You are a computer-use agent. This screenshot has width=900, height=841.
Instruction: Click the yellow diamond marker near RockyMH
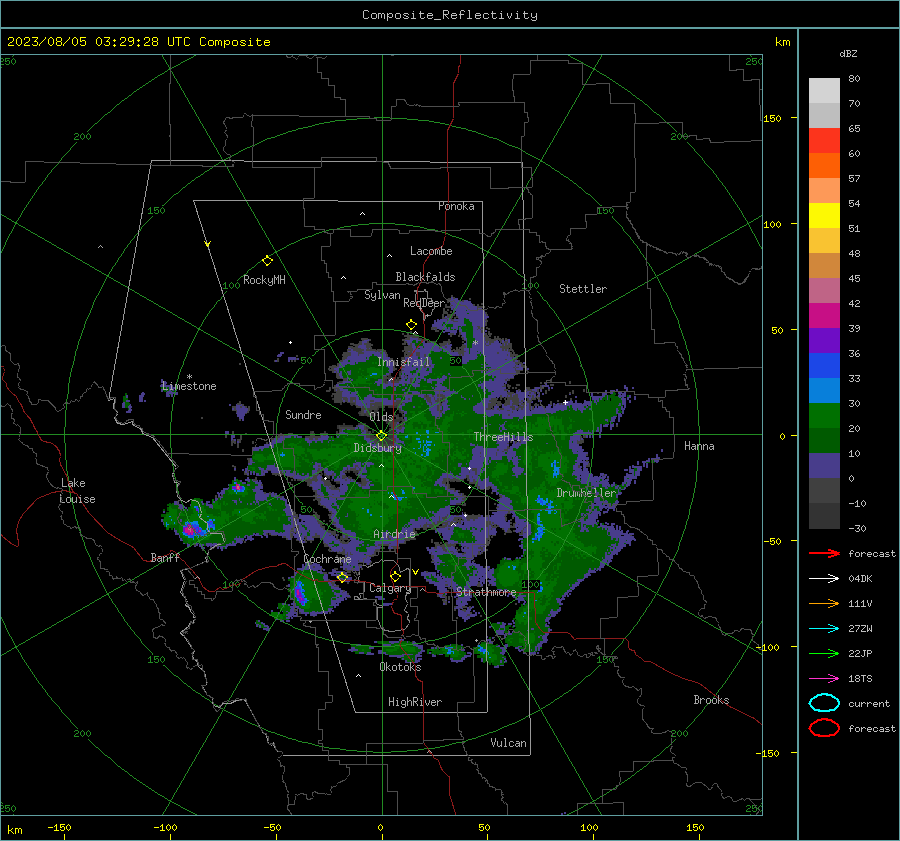(267, 261)
